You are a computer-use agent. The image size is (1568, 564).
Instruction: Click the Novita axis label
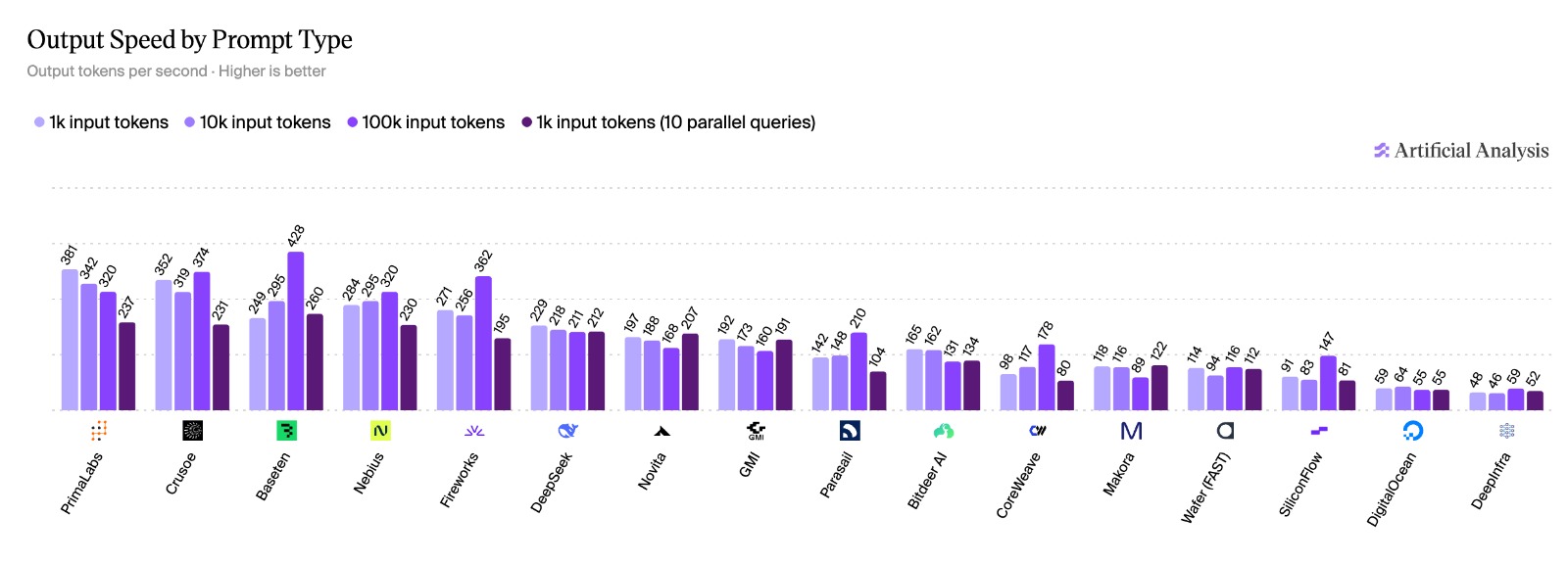(652, 471)
